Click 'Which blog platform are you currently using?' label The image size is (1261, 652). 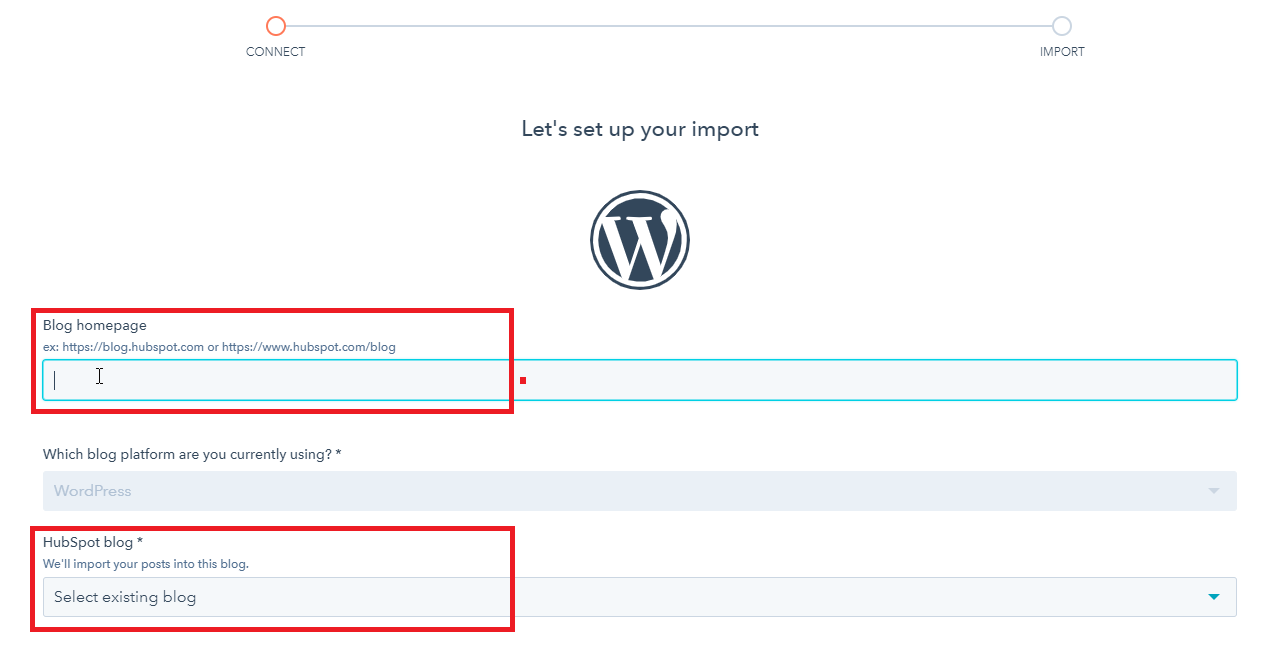192,454
